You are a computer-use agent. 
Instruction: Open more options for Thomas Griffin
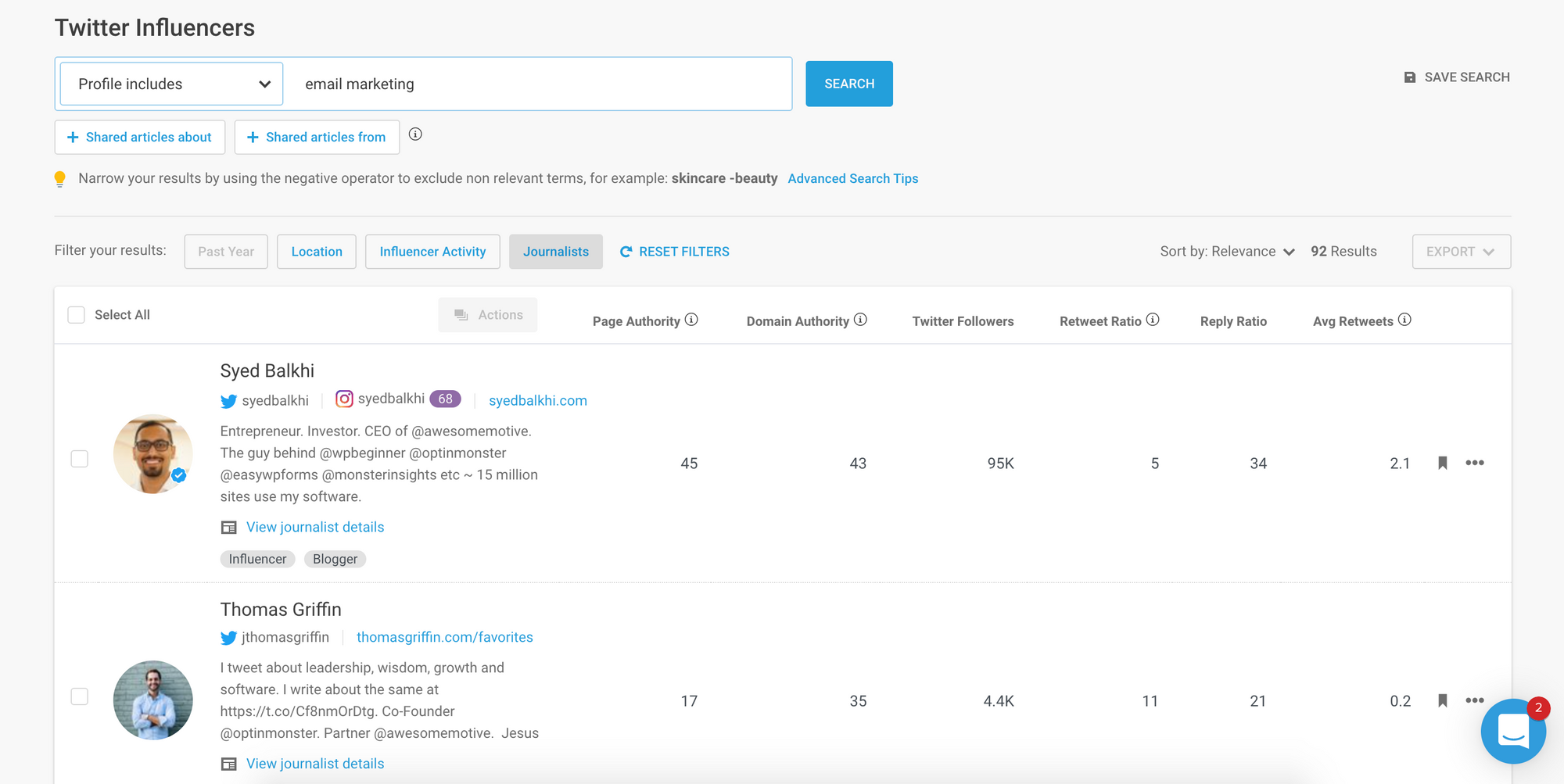(x=1475, y=700)
